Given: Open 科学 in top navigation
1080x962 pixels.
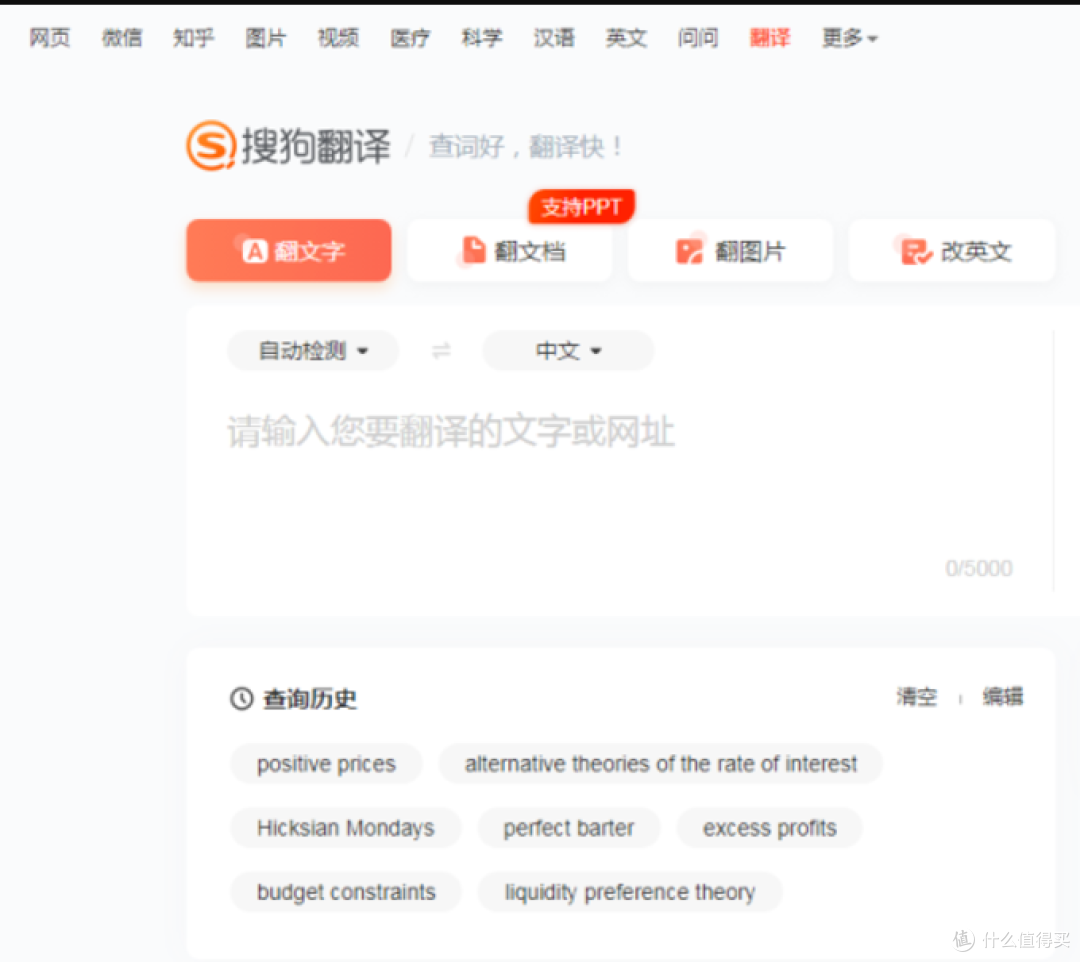Looking at the screenshot, I should 481,38.
